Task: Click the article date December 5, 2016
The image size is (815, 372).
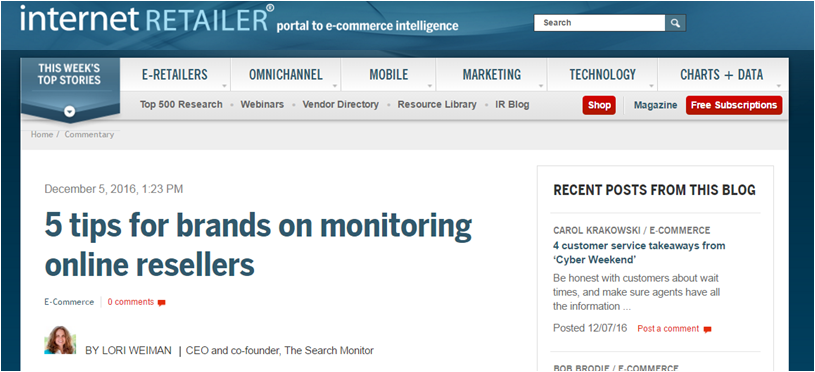Action: [113, 189]
